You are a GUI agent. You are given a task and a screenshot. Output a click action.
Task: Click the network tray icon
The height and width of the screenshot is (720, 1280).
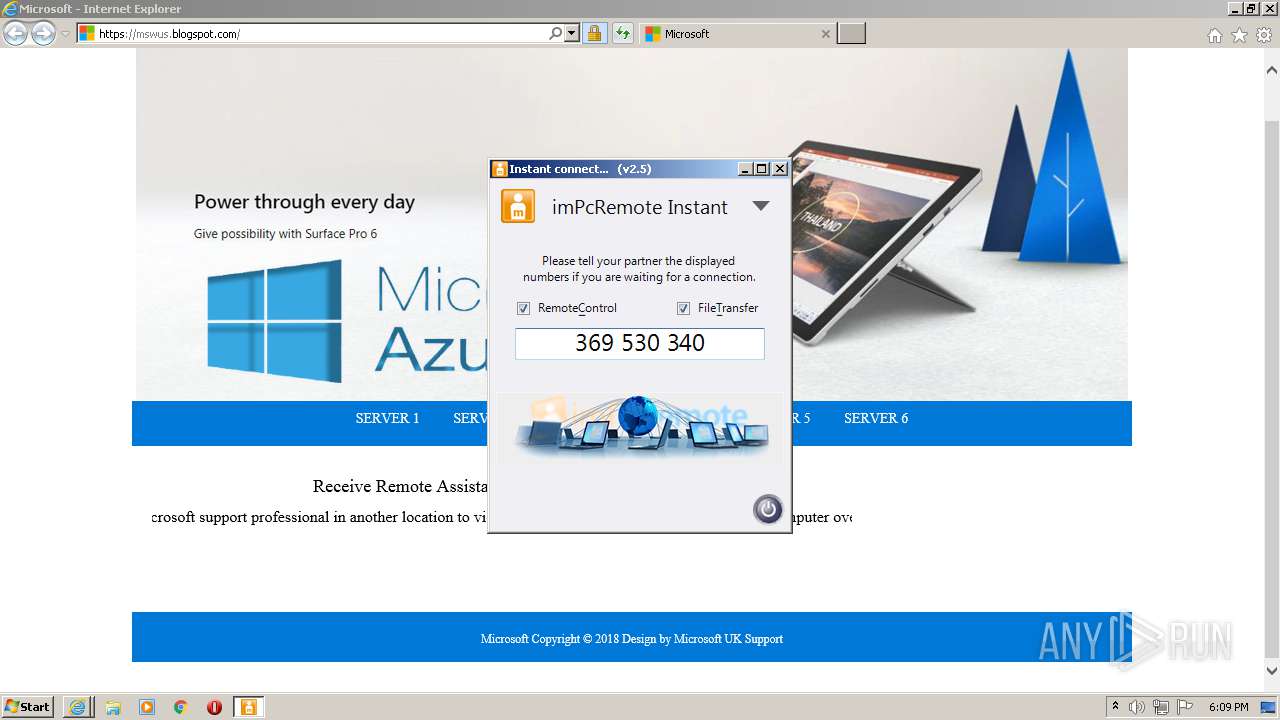[x=1161, y=707]
